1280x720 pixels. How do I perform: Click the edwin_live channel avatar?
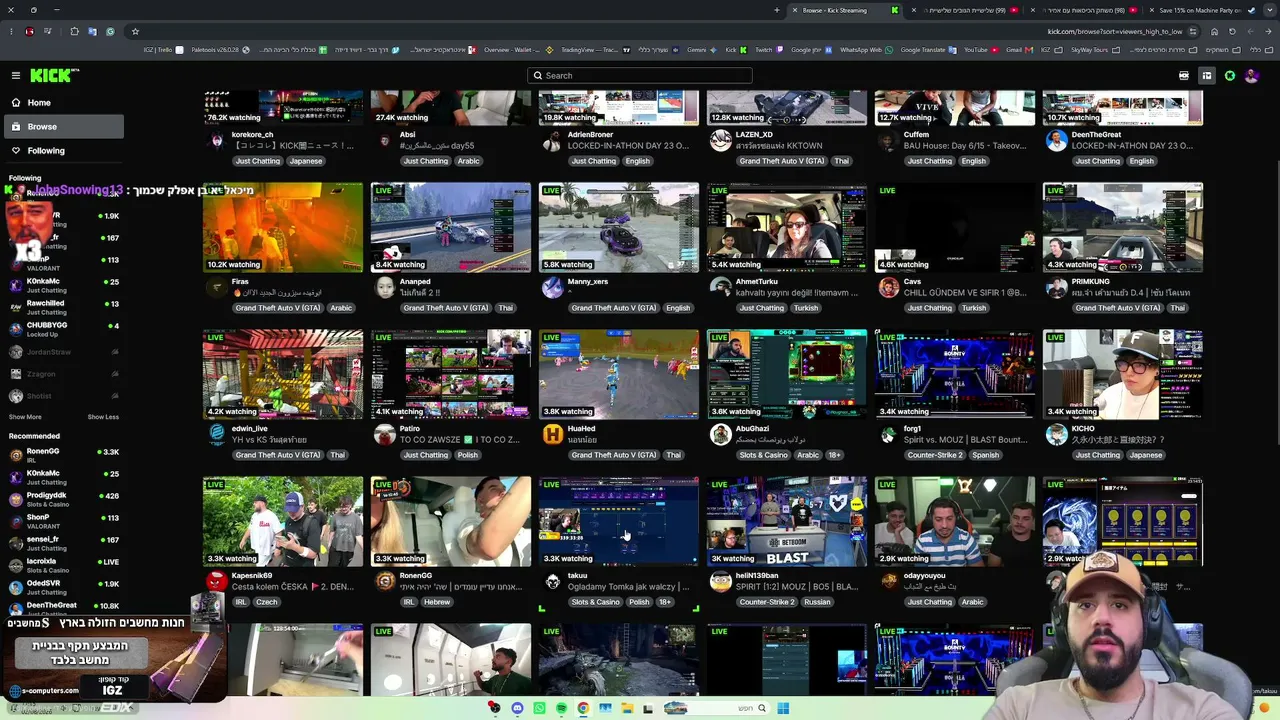point(216,434)
